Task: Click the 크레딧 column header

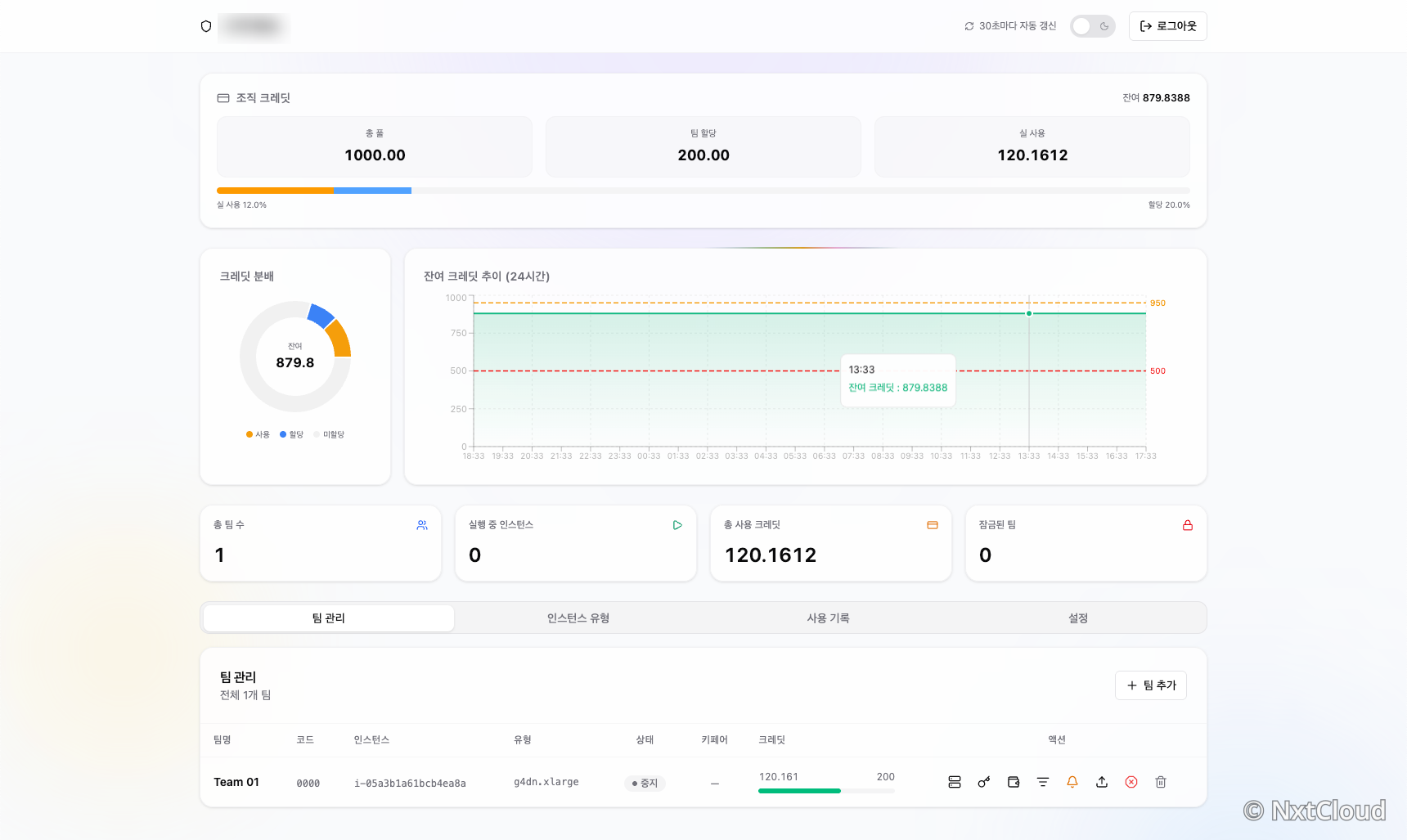Action: tap(771, 740)
